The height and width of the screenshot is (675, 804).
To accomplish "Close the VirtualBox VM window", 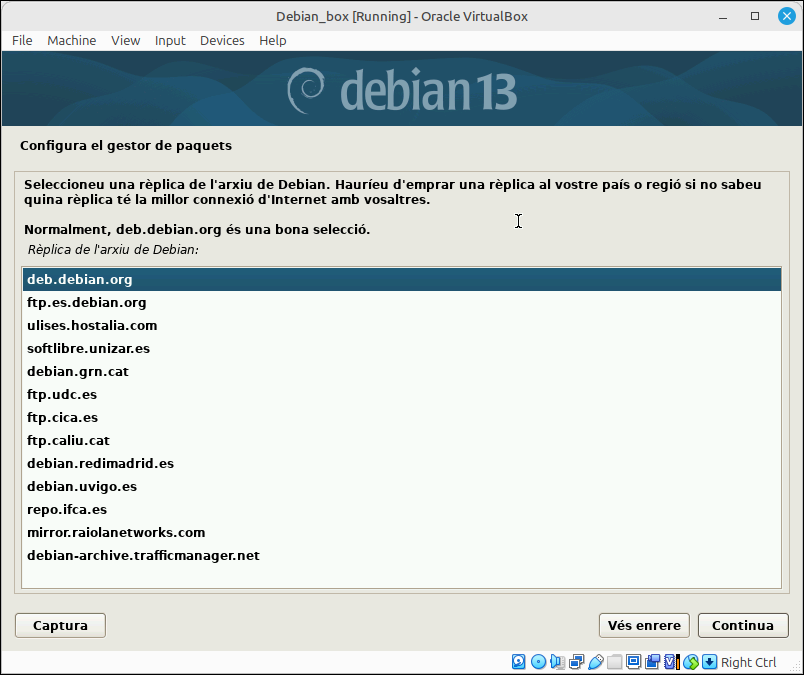I will coord(787,16).
